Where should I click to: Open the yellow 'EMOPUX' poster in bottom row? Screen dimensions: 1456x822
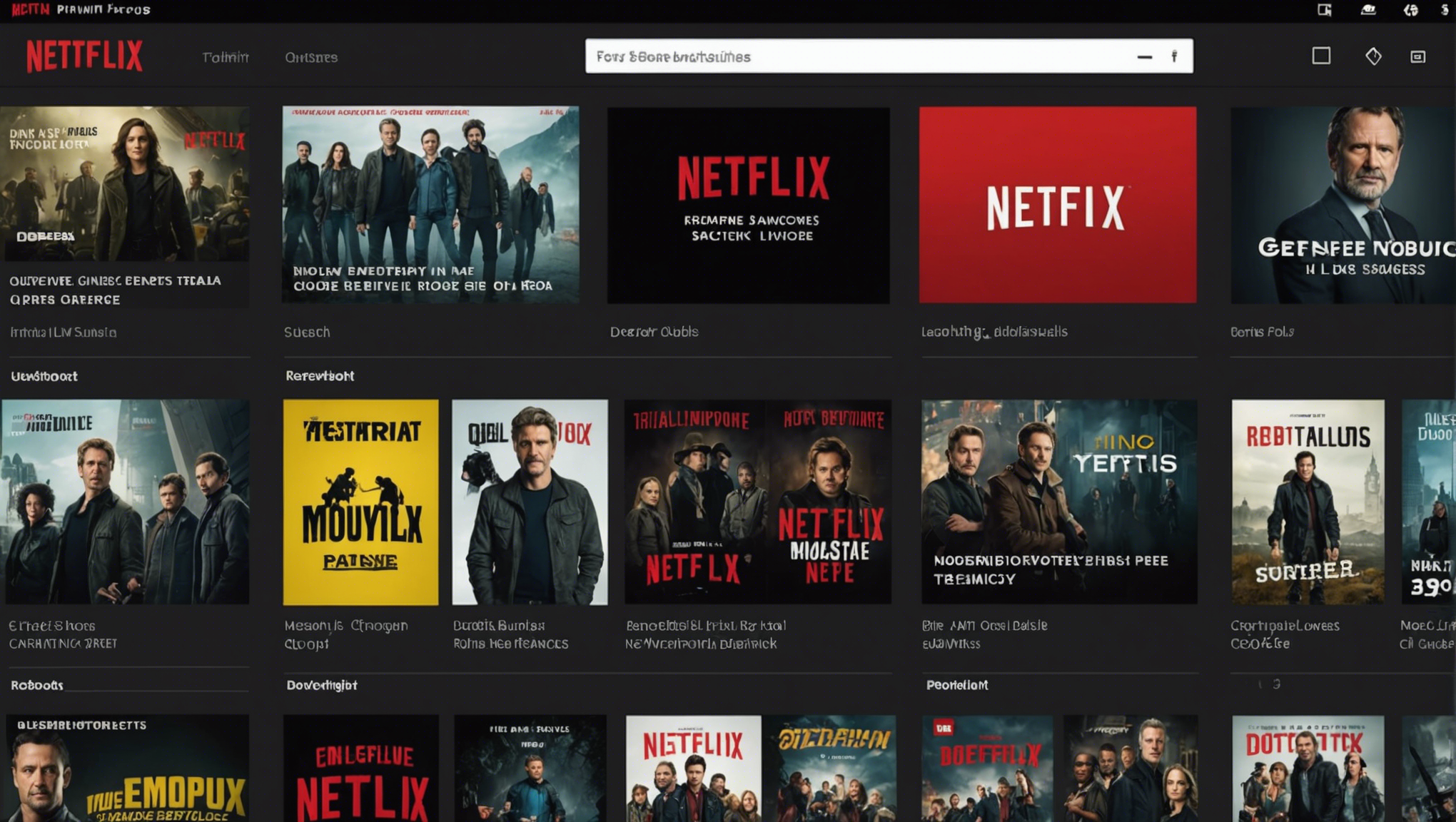click(x=127, y=768)
